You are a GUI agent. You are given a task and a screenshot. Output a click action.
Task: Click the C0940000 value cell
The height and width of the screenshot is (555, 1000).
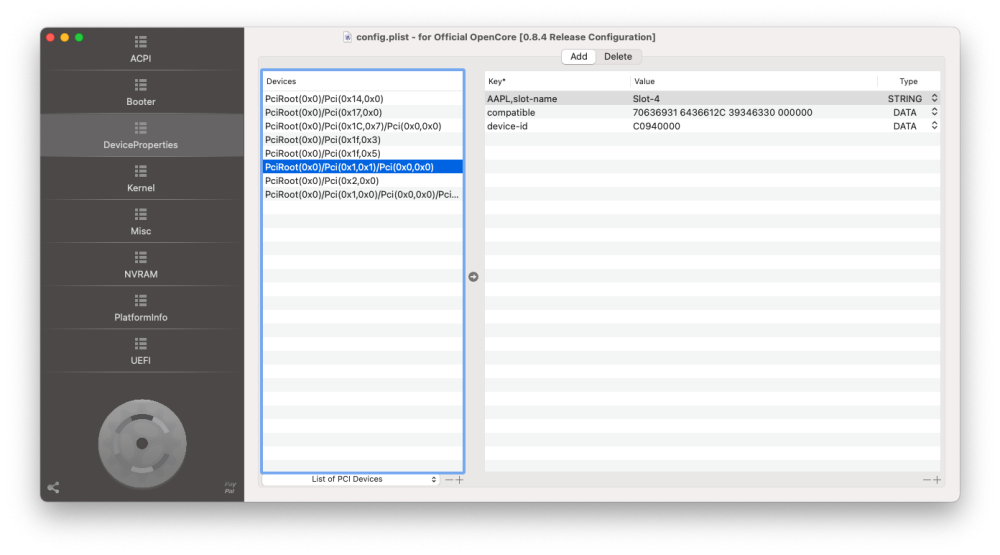coord(753,126)
